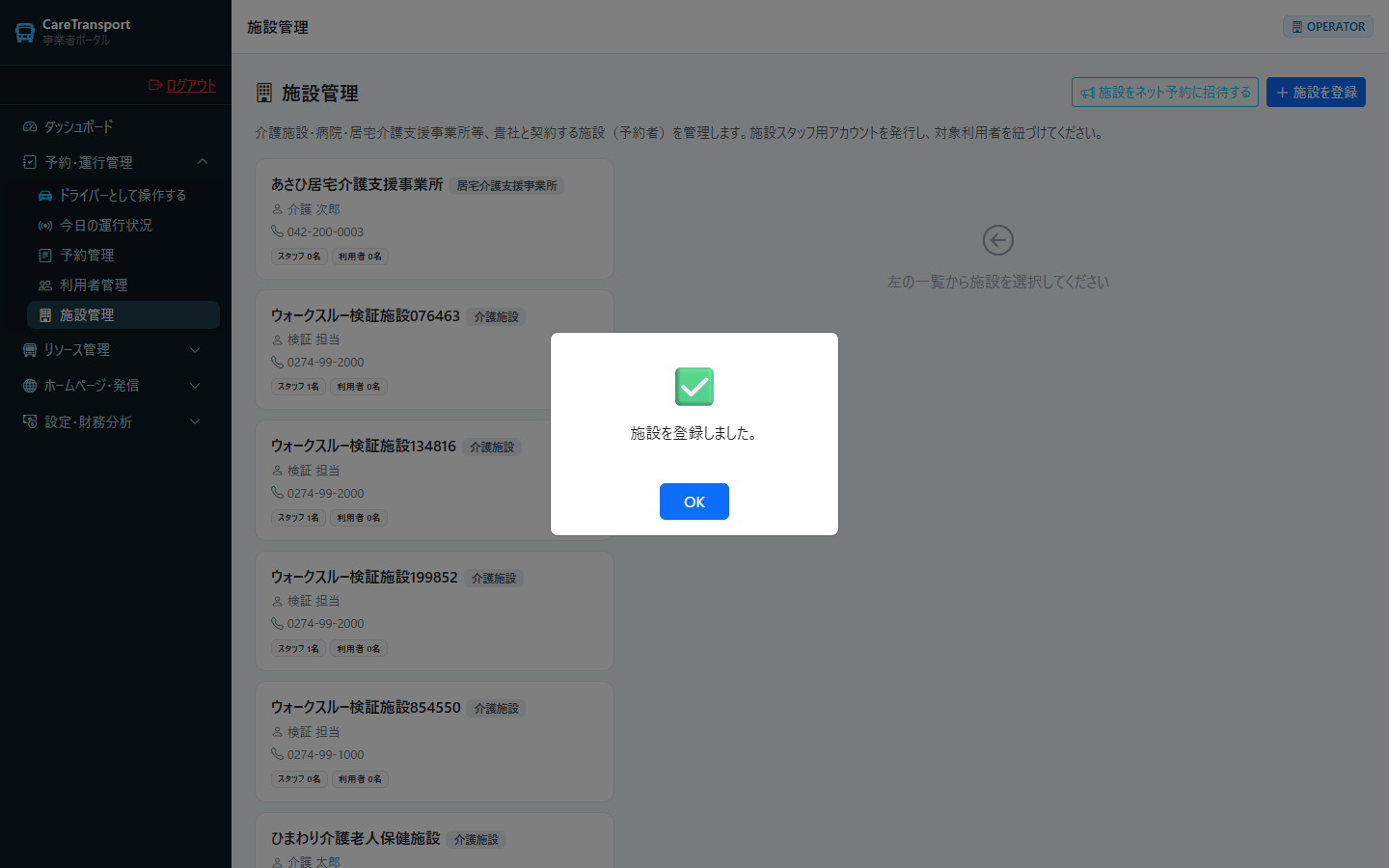
Task: Click building icon beside sidebar 施設管理
Action: (x=45, y=314)
